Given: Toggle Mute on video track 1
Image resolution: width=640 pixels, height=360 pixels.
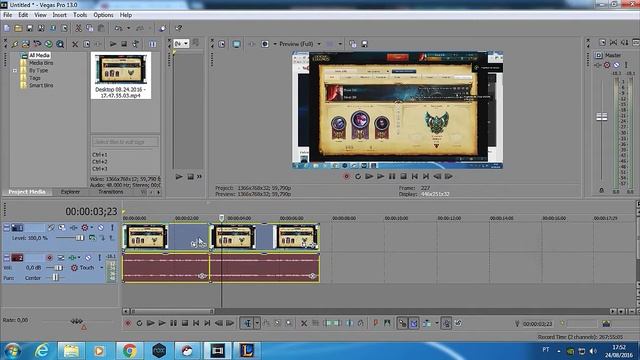Looking at the screenshot, I should pyautogui.click(x=101, y=227).
